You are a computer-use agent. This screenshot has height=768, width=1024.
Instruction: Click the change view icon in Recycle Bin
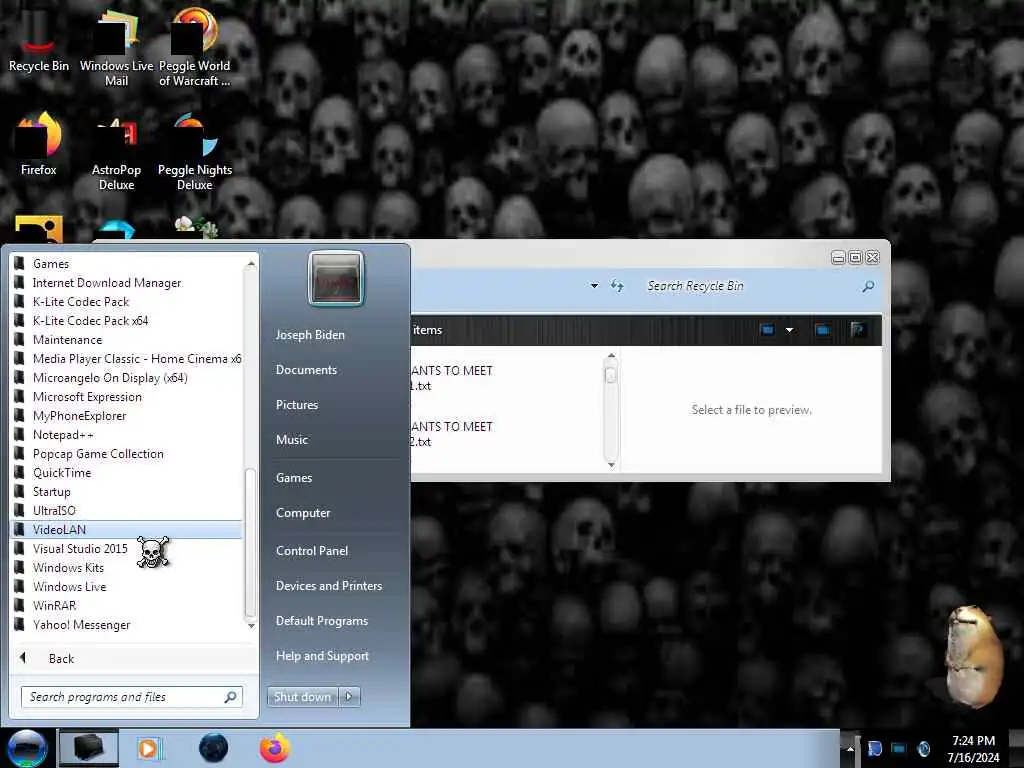pyautogui.click(x=767, y=330)
